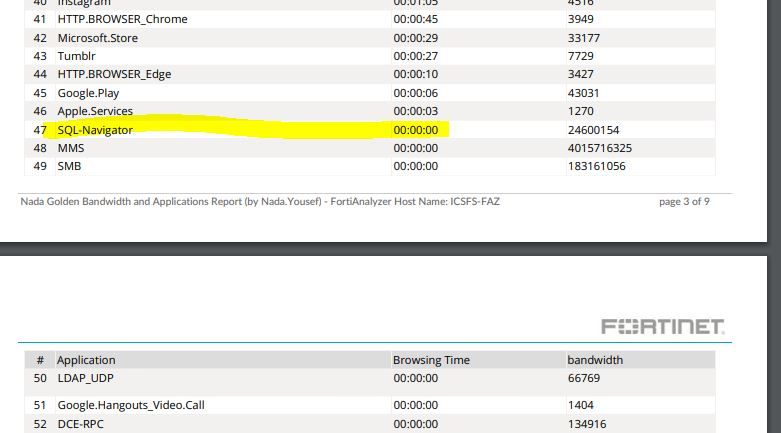781x433 pixels.
Task: Select browsing time 00:00:03 for Apple.Services
Action: coord(416,111)
